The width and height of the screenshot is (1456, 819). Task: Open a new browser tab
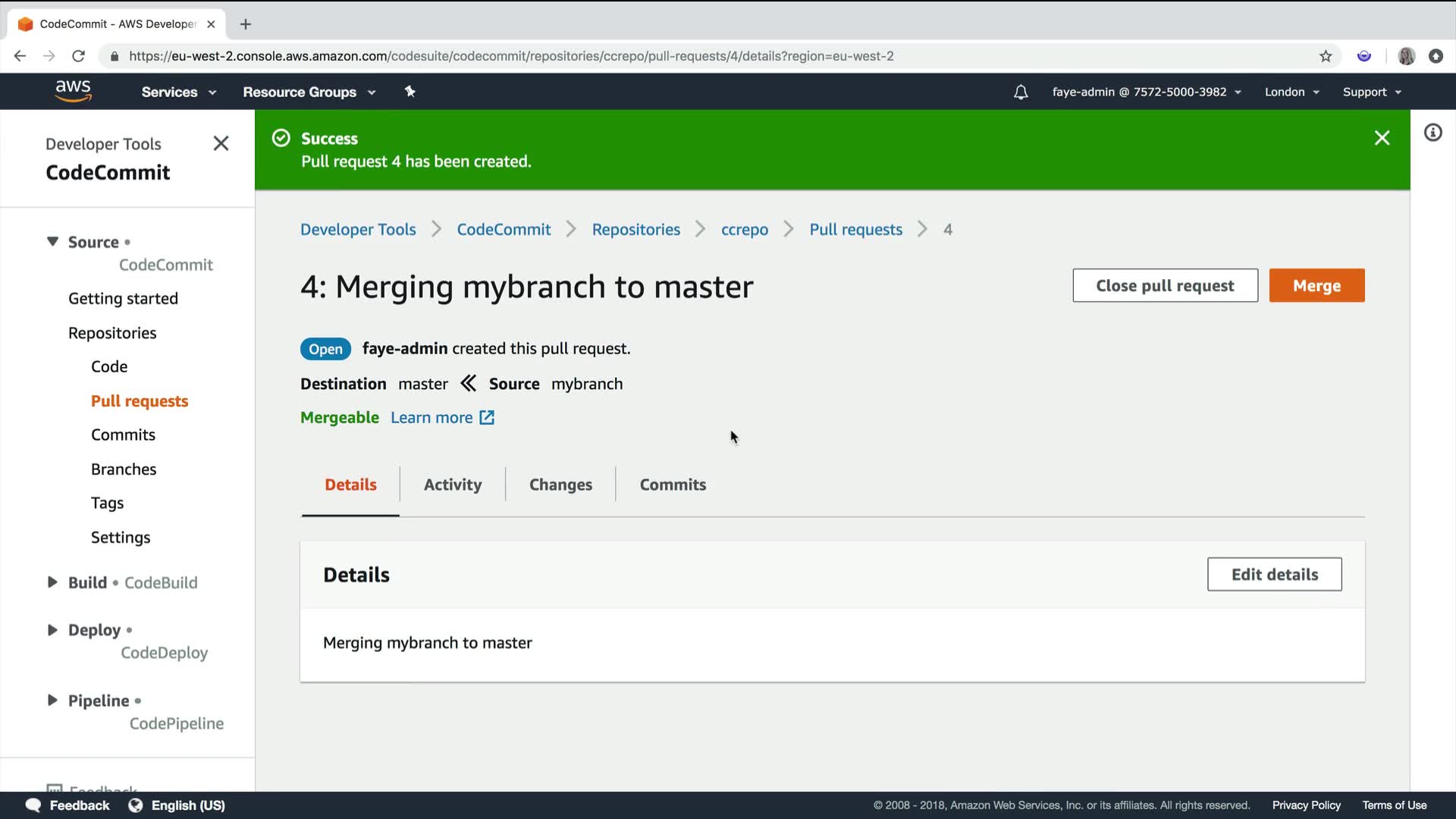point(245,24)
